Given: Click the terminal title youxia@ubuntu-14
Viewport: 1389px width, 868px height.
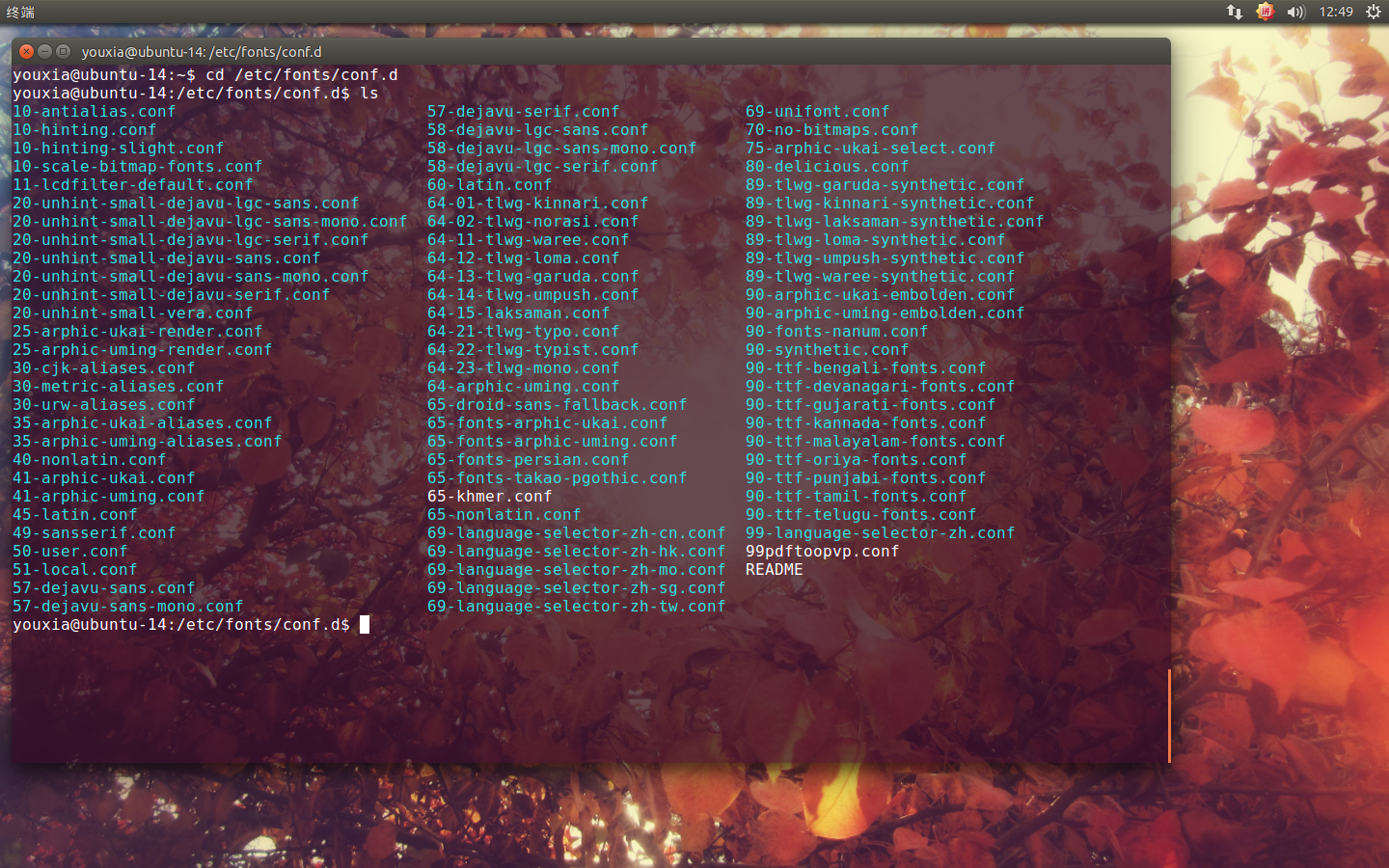Looking at the screenshot, I should [202, 52].
